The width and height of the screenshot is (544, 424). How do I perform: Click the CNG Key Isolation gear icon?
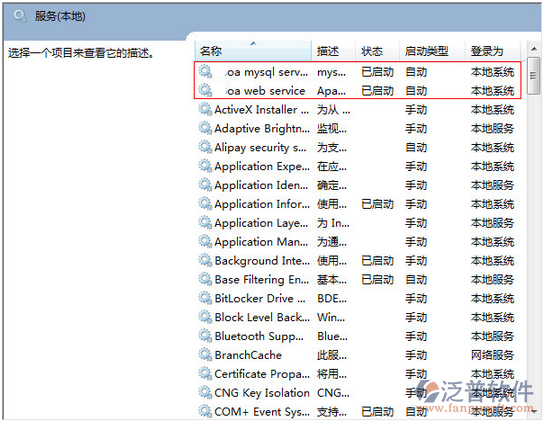(x=205, y=392)
